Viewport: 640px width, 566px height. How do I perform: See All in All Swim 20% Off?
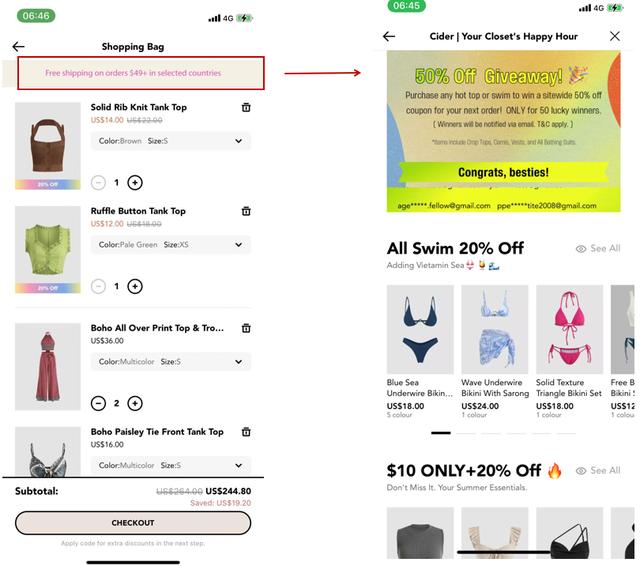[x=598, y=249]
